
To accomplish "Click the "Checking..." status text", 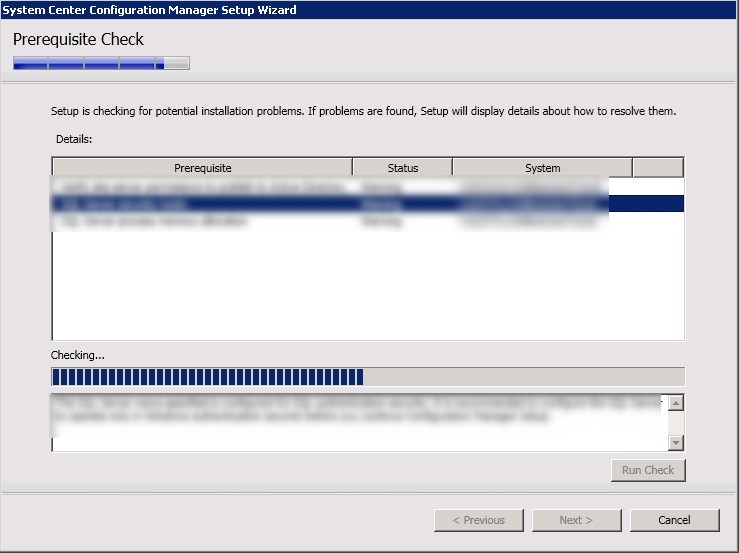I will [78, 355].
